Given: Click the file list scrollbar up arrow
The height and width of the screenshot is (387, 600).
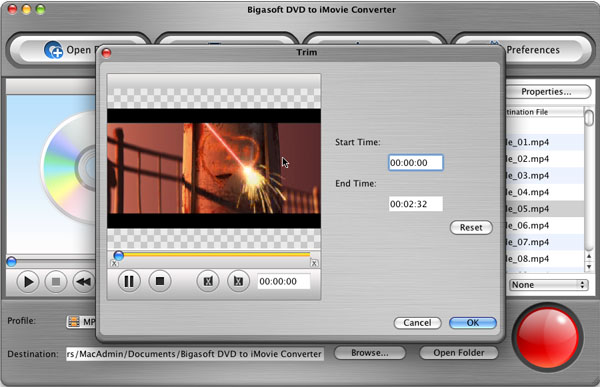Looking at the screenshot, I should coord(589,256).
